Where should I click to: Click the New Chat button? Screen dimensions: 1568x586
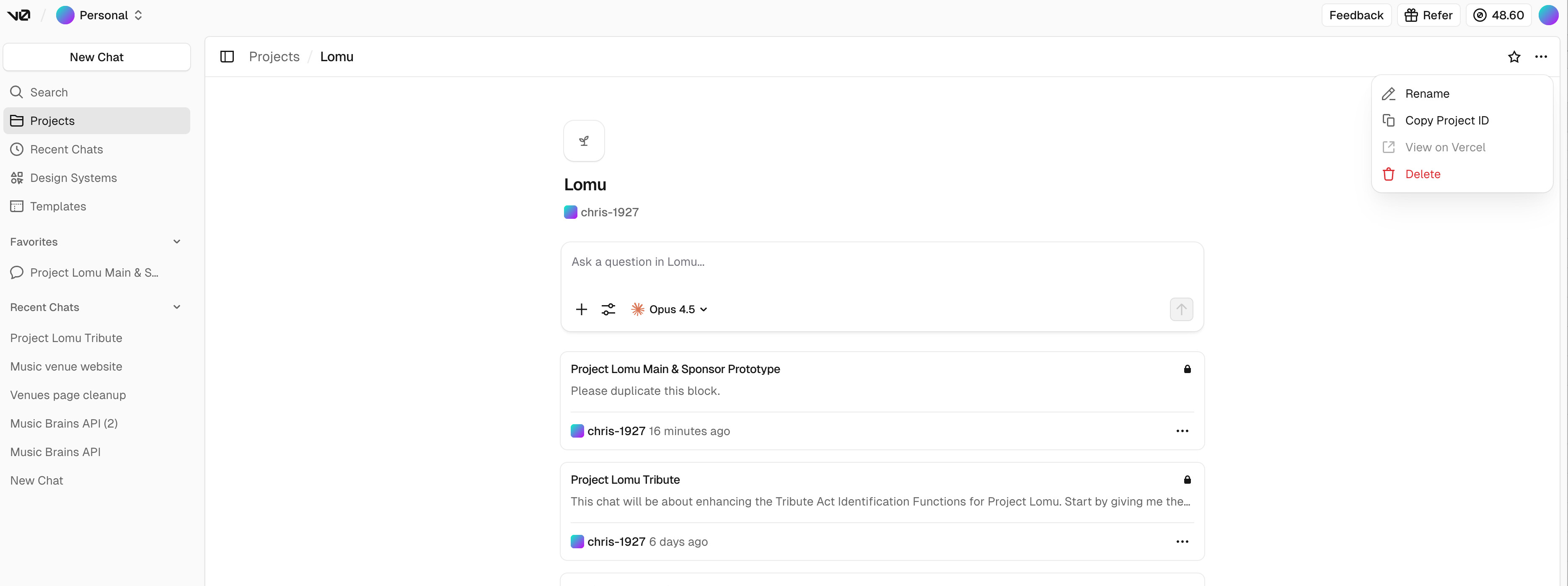[x=96, y=57]
